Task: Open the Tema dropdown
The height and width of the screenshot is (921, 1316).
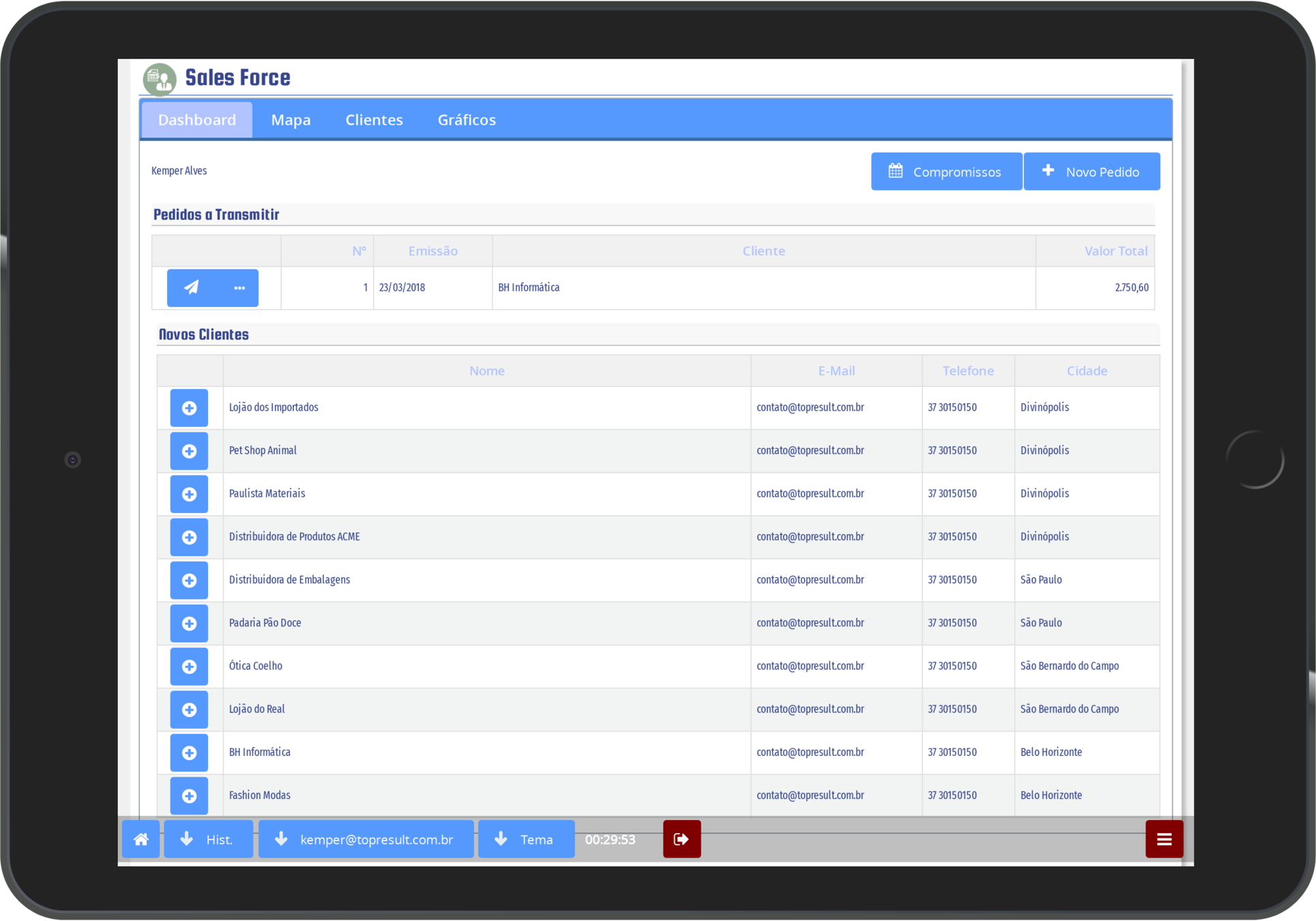Action: point(526,839)
